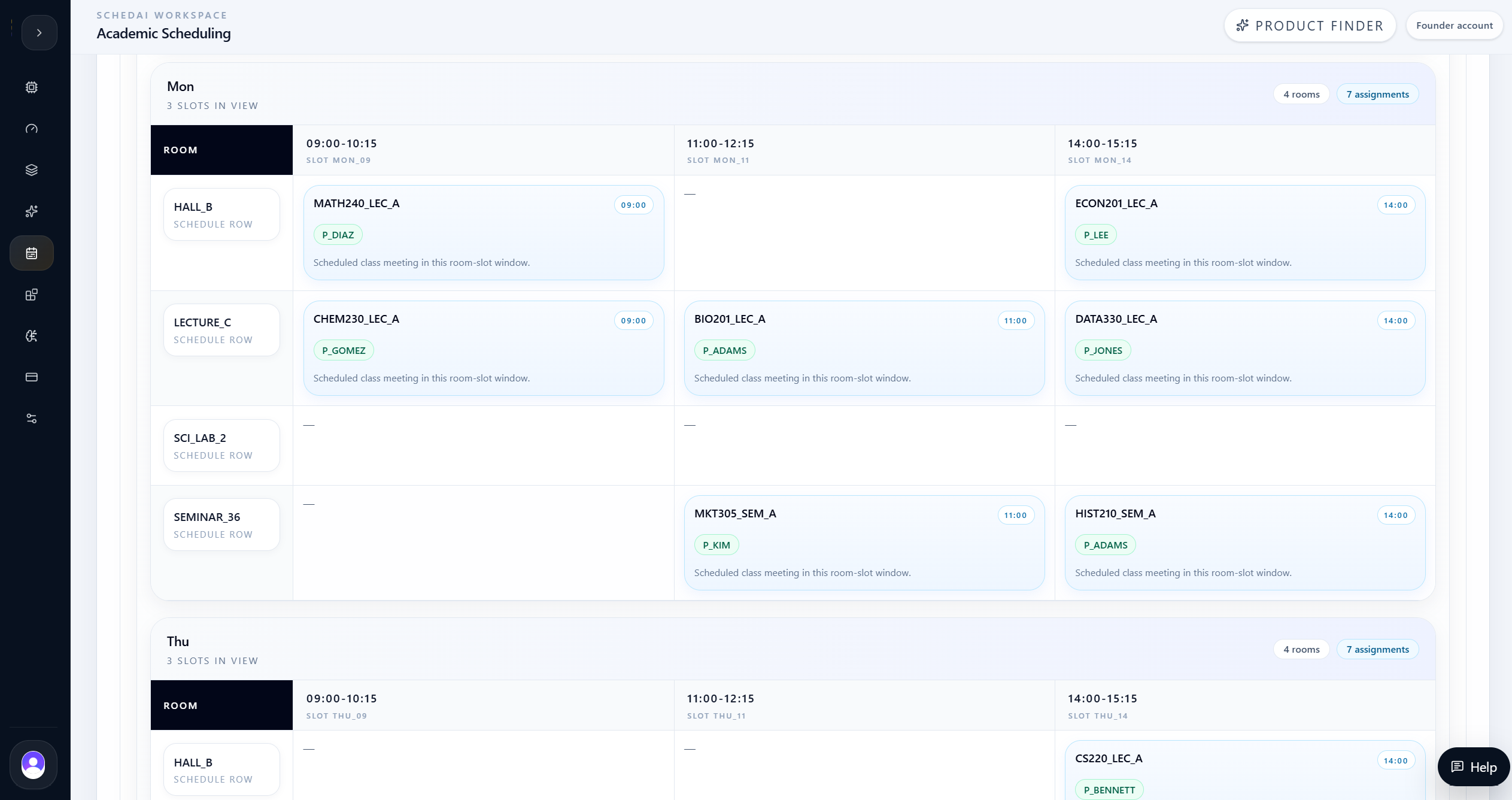
Task: Select the SEMINAR_36 room row label
Action: click(221, 525)
